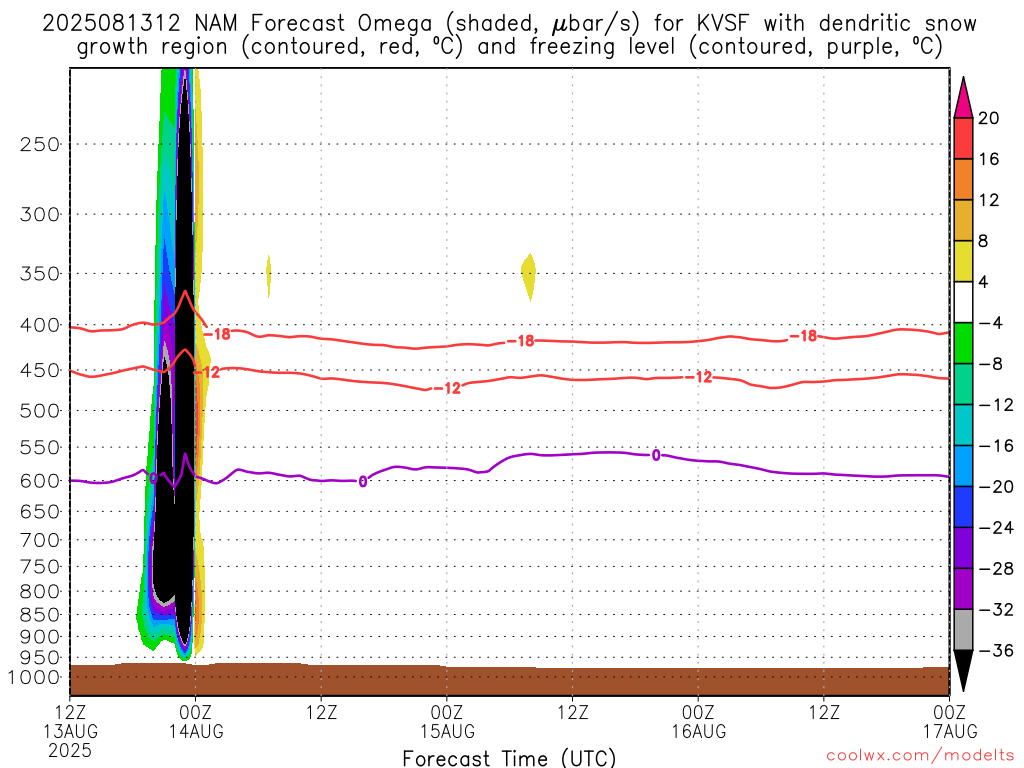Pick the bright green -4 to -8 colorbar swatch

tap(963, 344)
